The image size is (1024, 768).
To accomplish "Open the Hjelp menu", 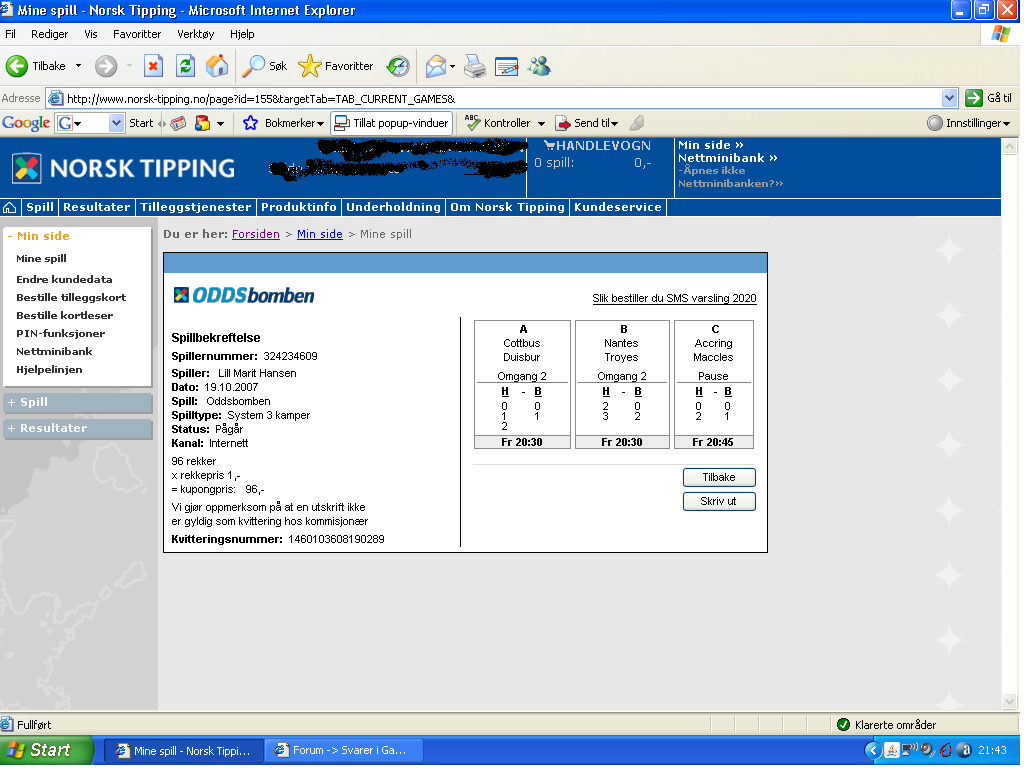I will click(242, 34).
